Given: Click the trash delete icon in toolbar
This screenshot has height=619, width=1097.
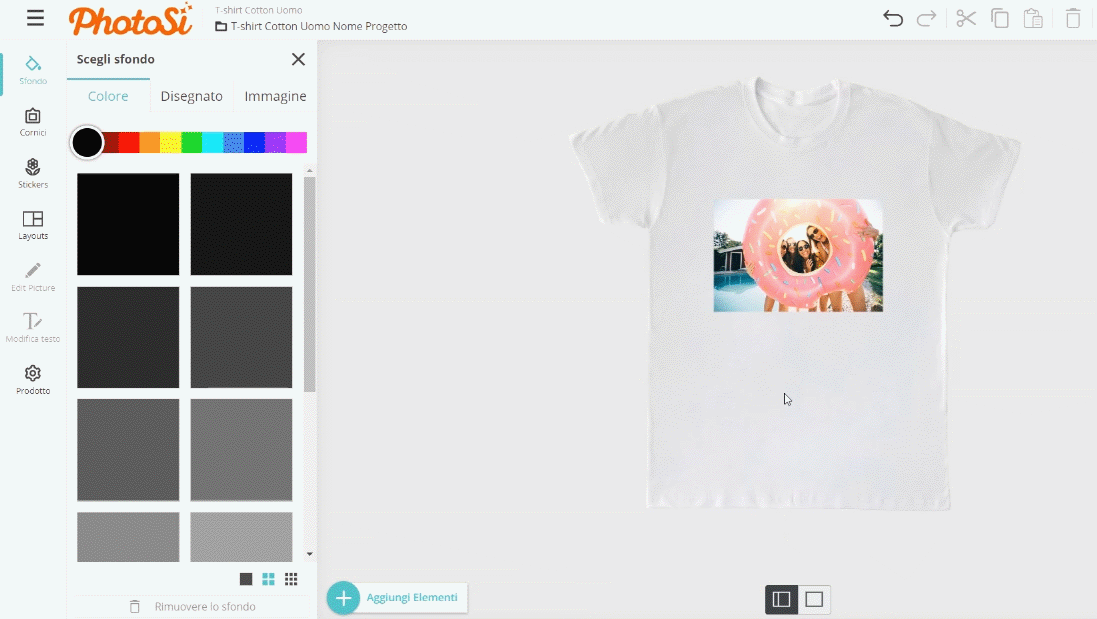Looking at the screenshot, I should pos(1072,18).
